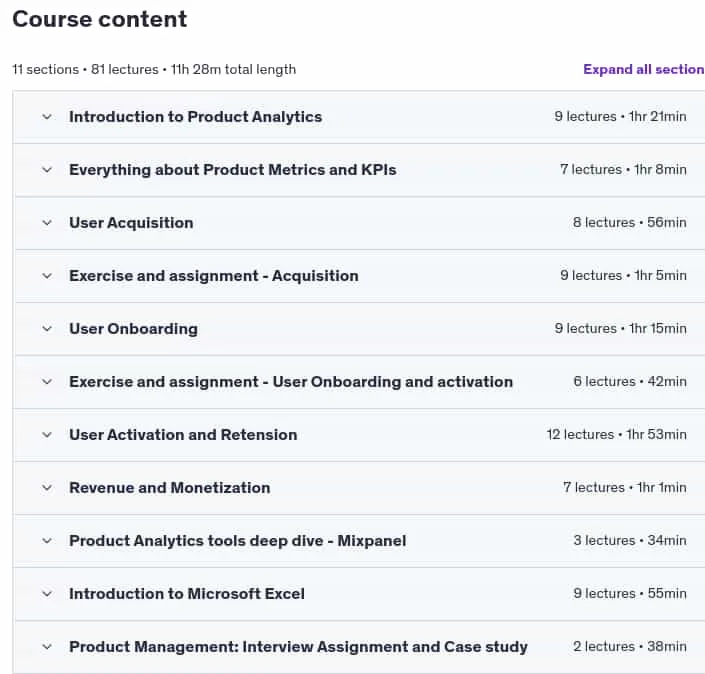Viewport: 705px width, 674px height.
Task: Click chevron next to User Activation and Retension
Action: click(47, 435)
